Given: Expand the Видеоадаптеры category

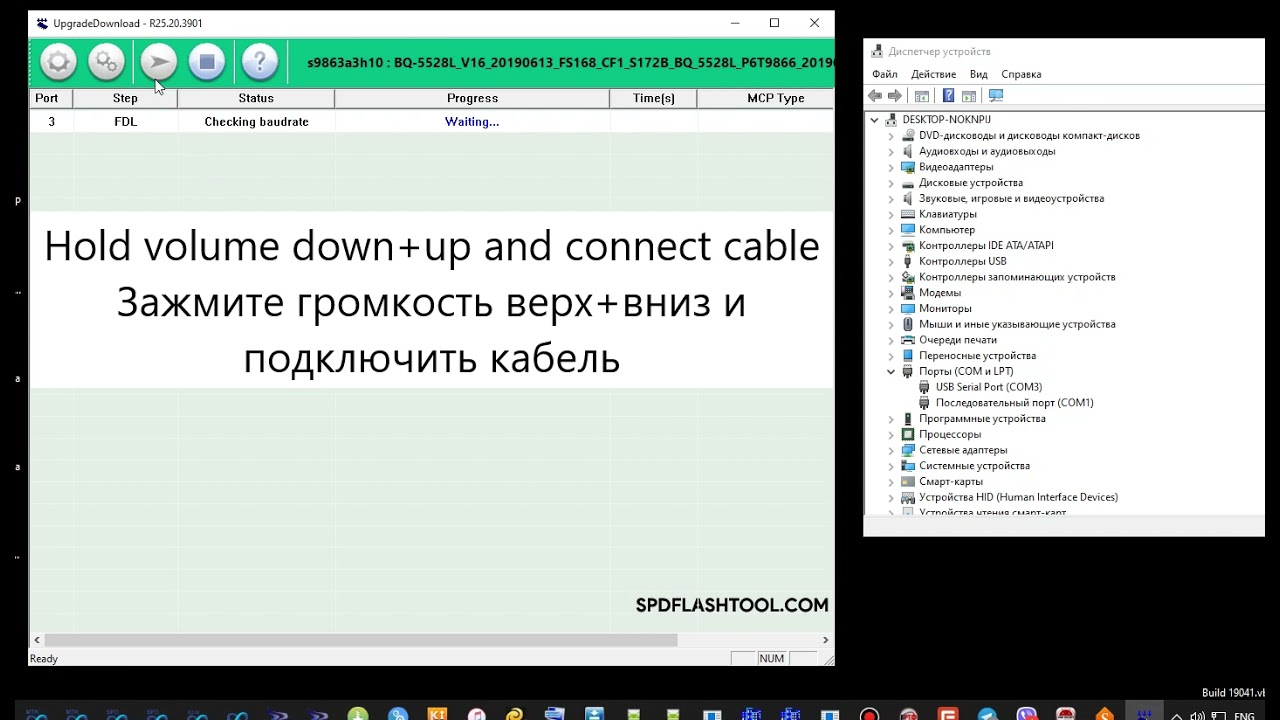Looking at the screenshot, I should 891,167.
